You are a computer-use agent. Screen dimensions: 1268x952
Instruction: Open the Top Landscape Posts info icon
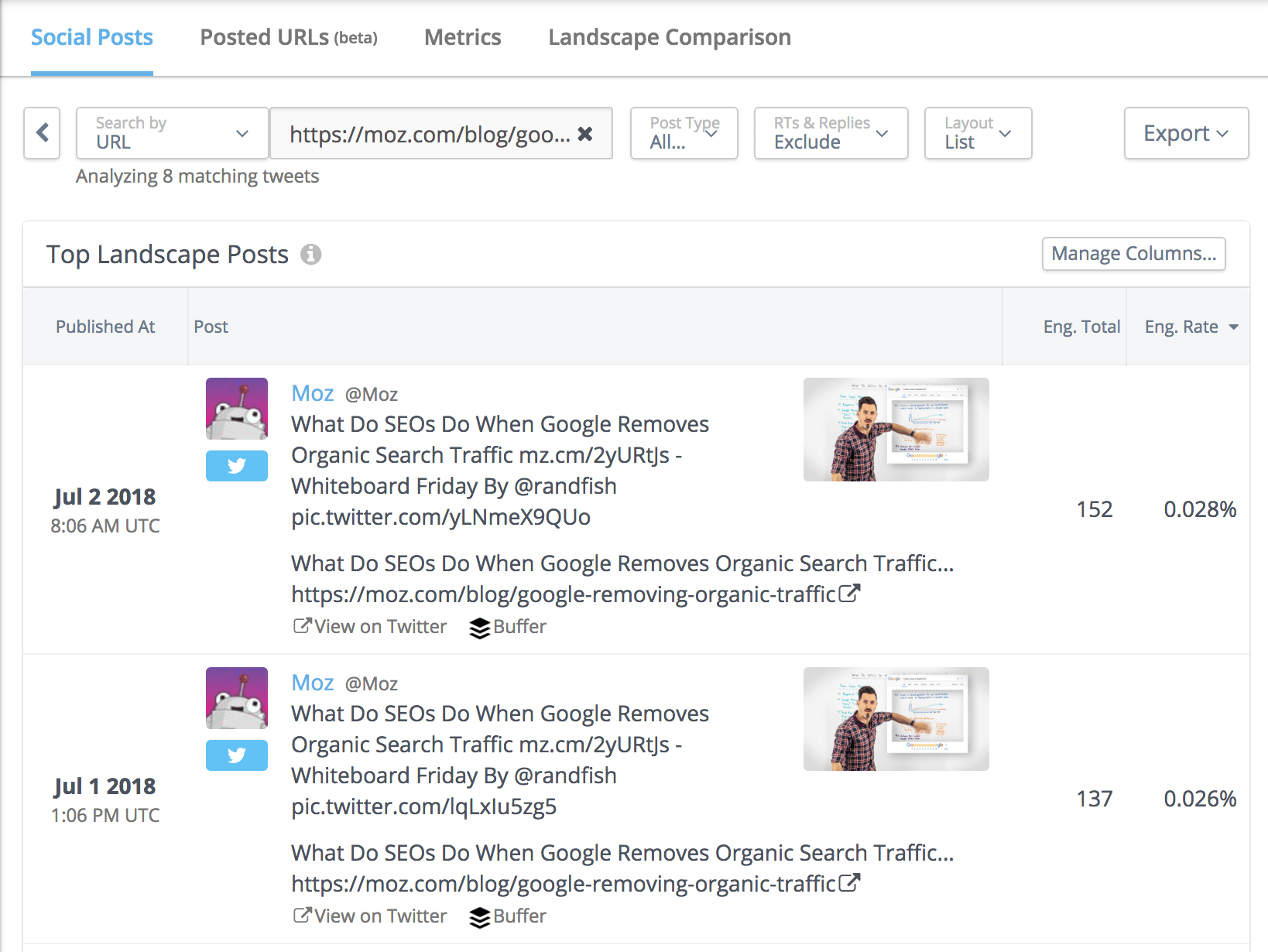[311, 254]
